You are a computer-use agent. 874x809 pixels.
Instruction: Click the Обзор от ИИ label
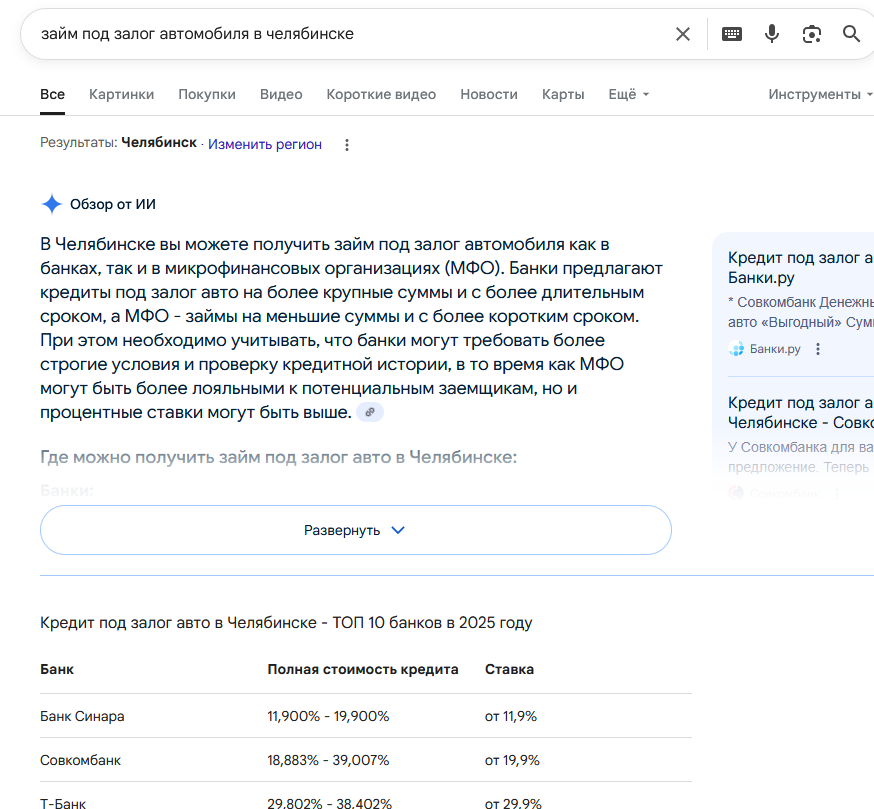pos(113,204)
